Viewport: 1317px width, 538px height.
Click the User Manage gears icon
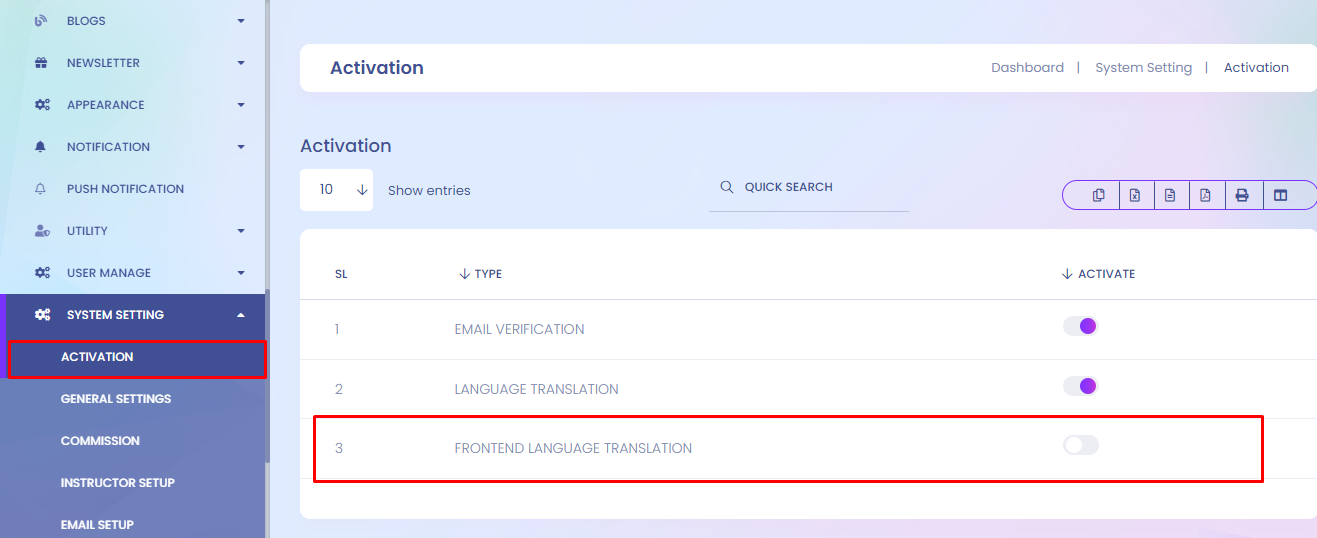(x=42, y=273)
